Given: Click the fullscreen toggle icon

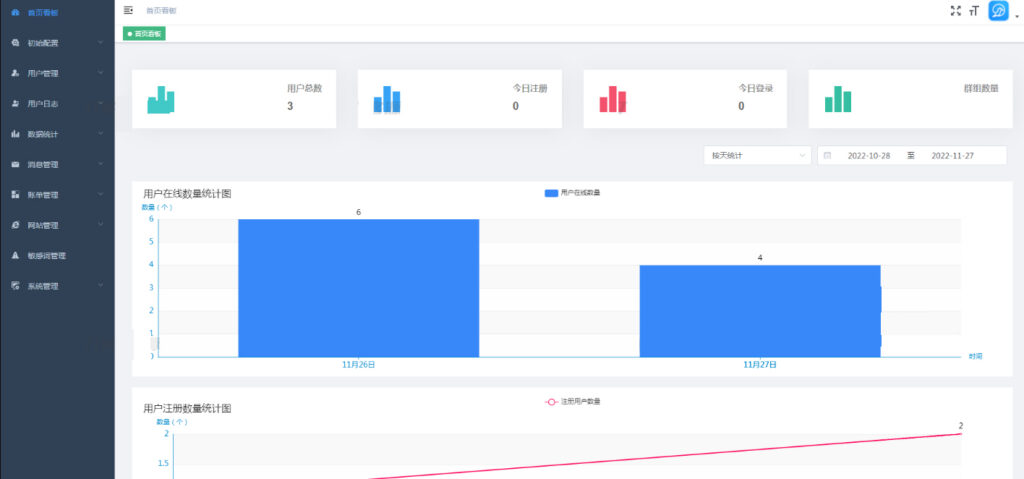Looking at the screenshot, I should pyautogui.click(x=955, y=10).
